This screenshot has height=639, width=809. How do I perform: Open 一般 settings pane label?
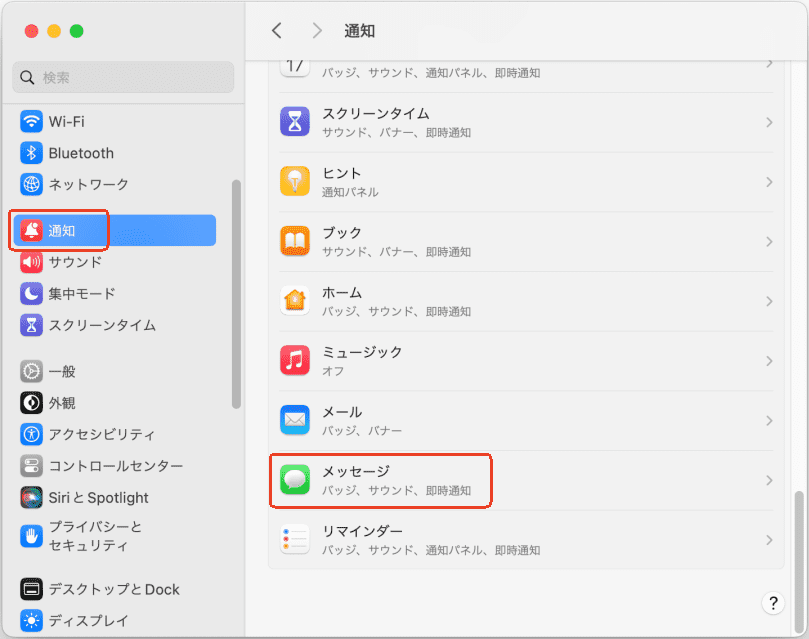62,371
